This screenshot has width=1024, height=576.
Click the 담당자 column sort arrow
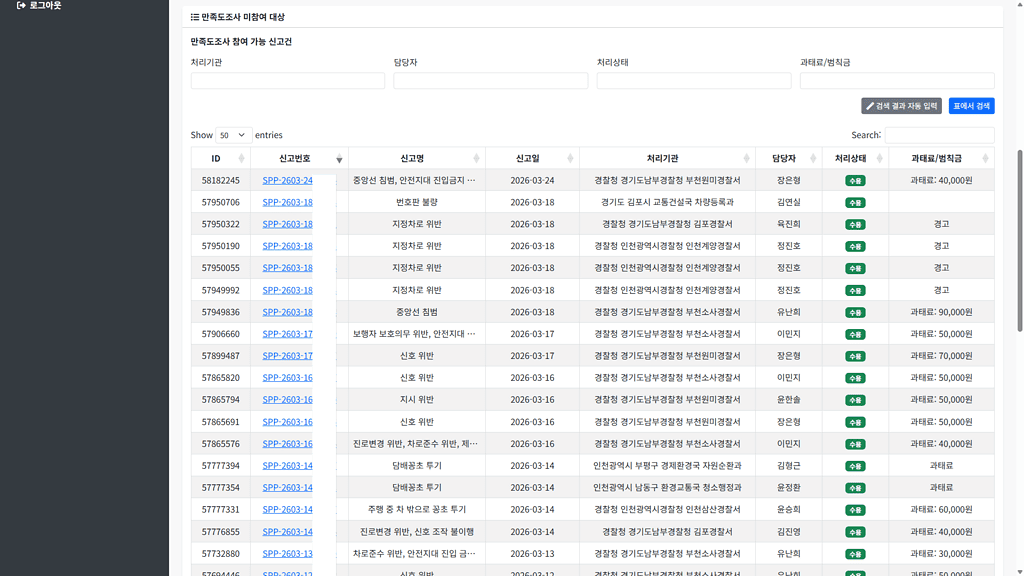pos(811,158)
